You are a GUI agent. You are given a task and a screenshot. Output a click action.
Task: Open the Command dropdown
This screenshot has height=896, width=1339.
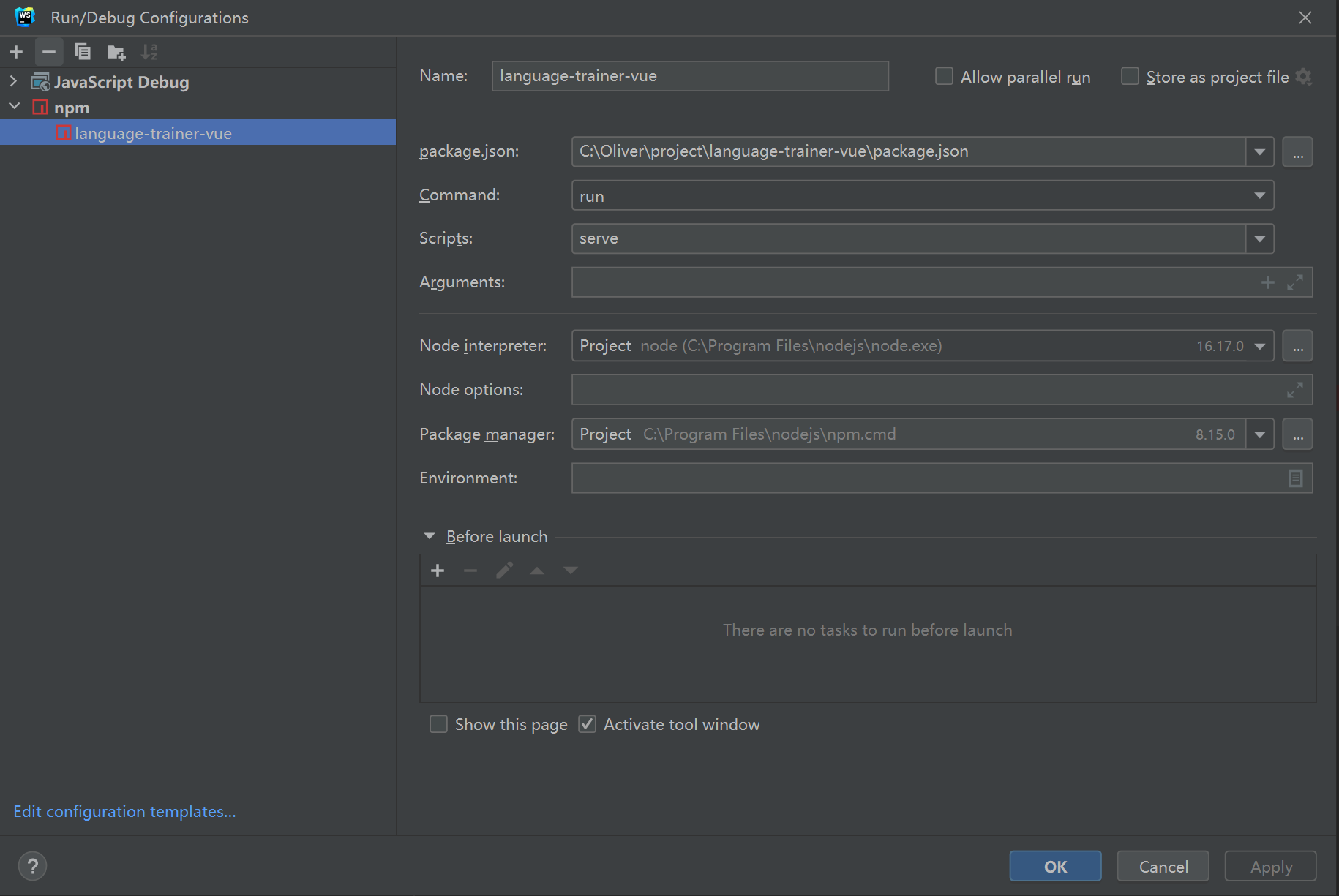(x=1259, y=195)
